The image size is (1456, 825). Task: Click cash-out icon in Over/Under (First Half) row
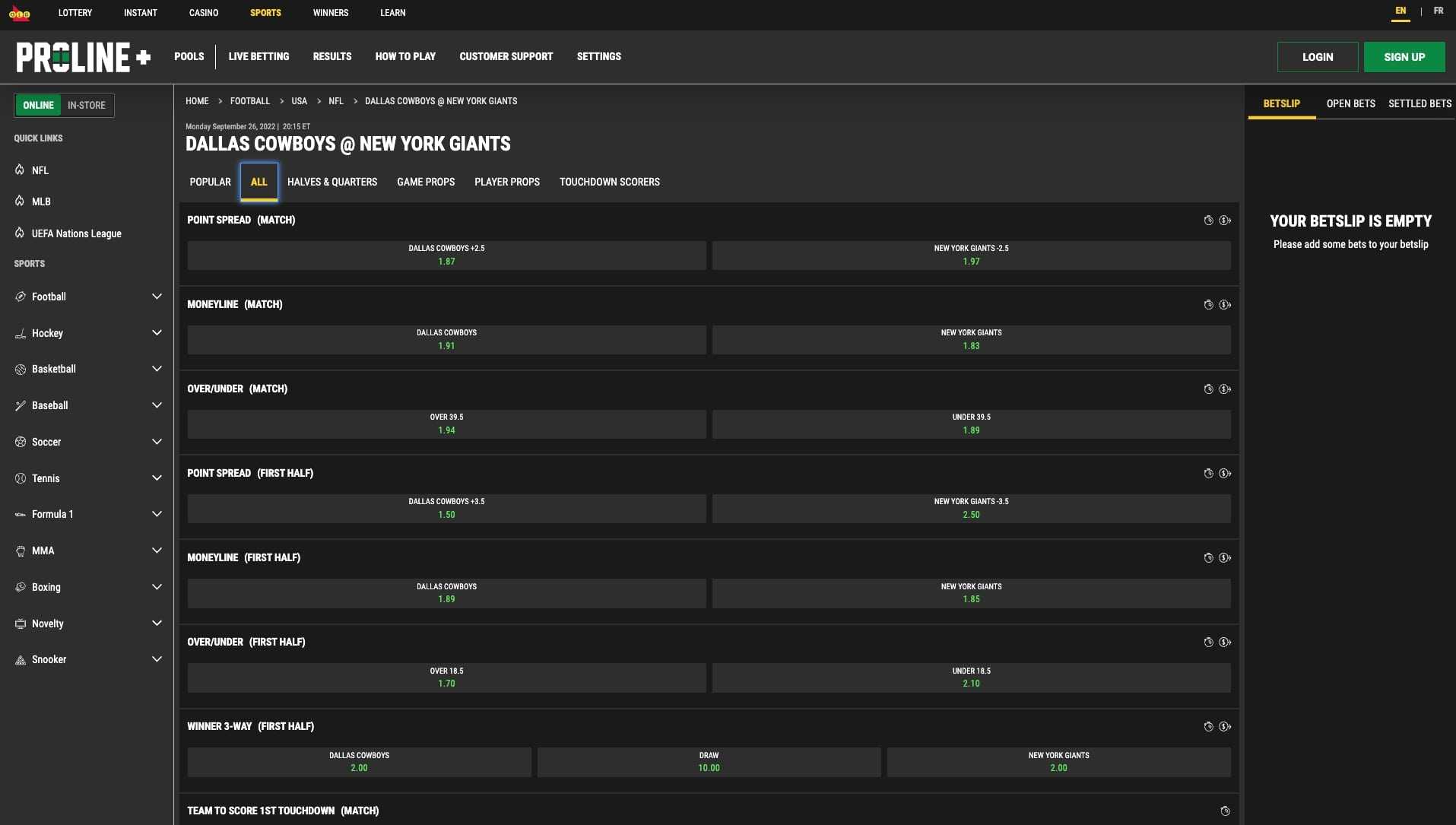[1225, 643]
